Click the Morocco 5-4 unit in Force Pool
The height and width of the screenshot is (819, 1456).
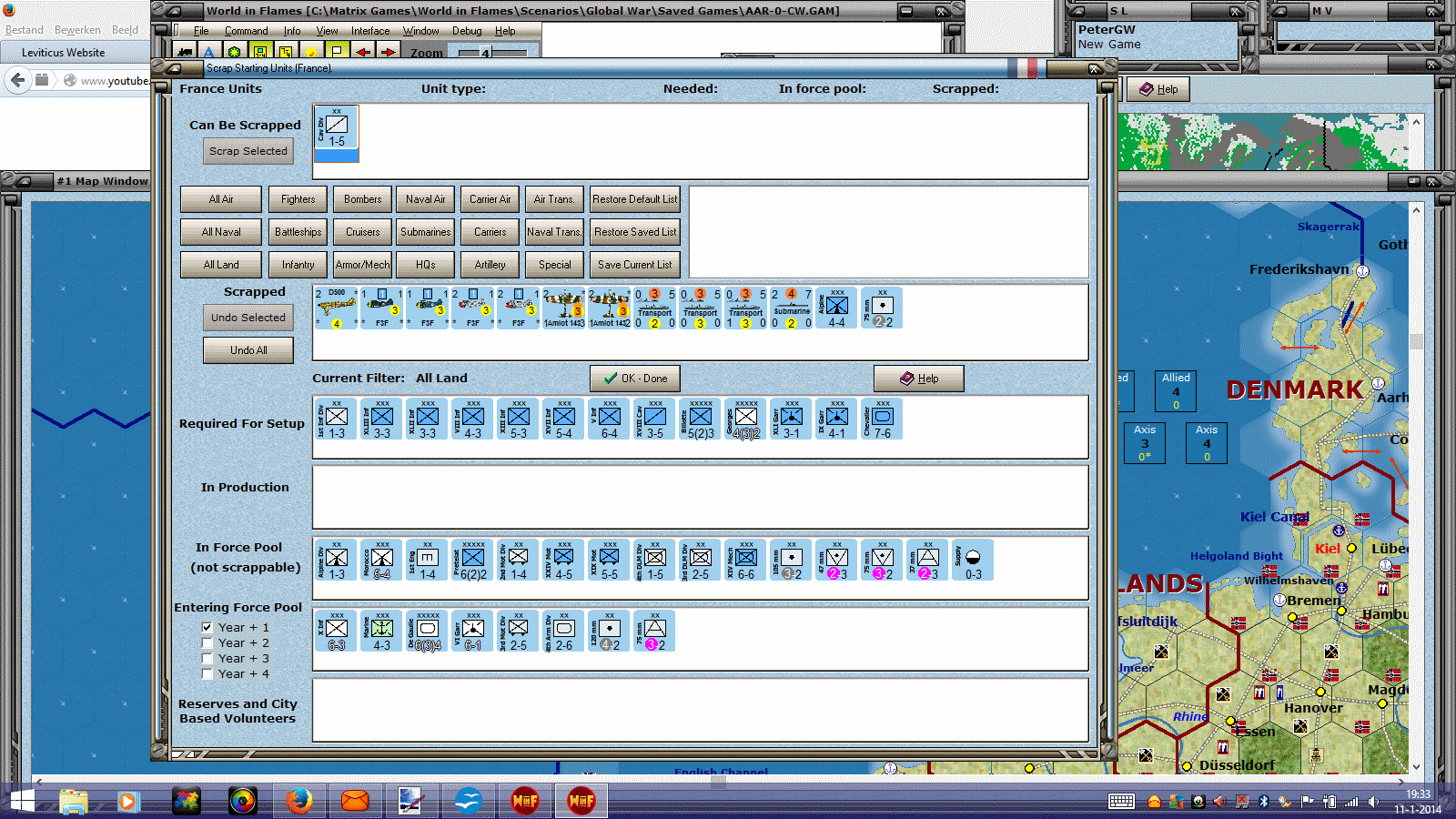(382, 560)
